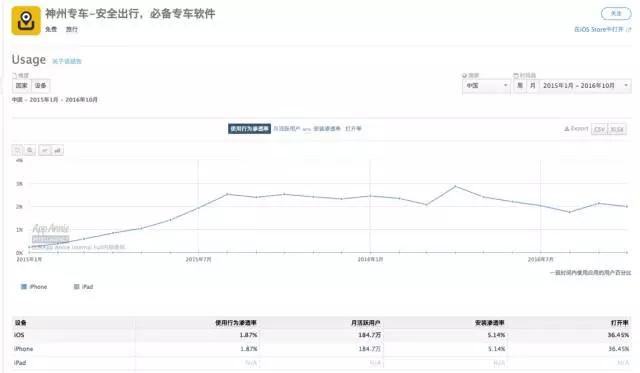Export data as XLSX
Viewport: 640px width, 373px height.
(x=617, y=129)
